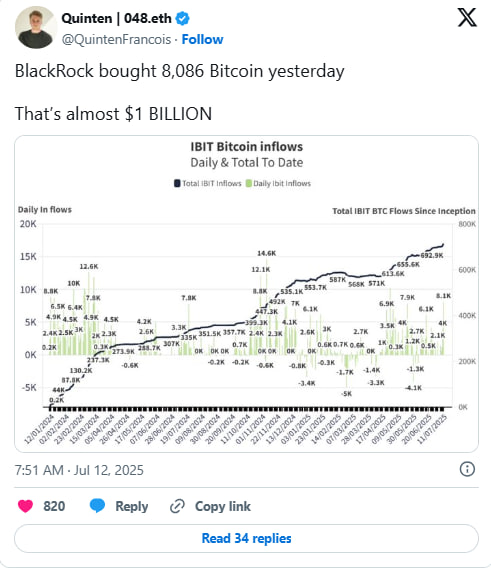The image size is (491, 568).
Task: Open the tweet info circle icon
Action: 467,469
